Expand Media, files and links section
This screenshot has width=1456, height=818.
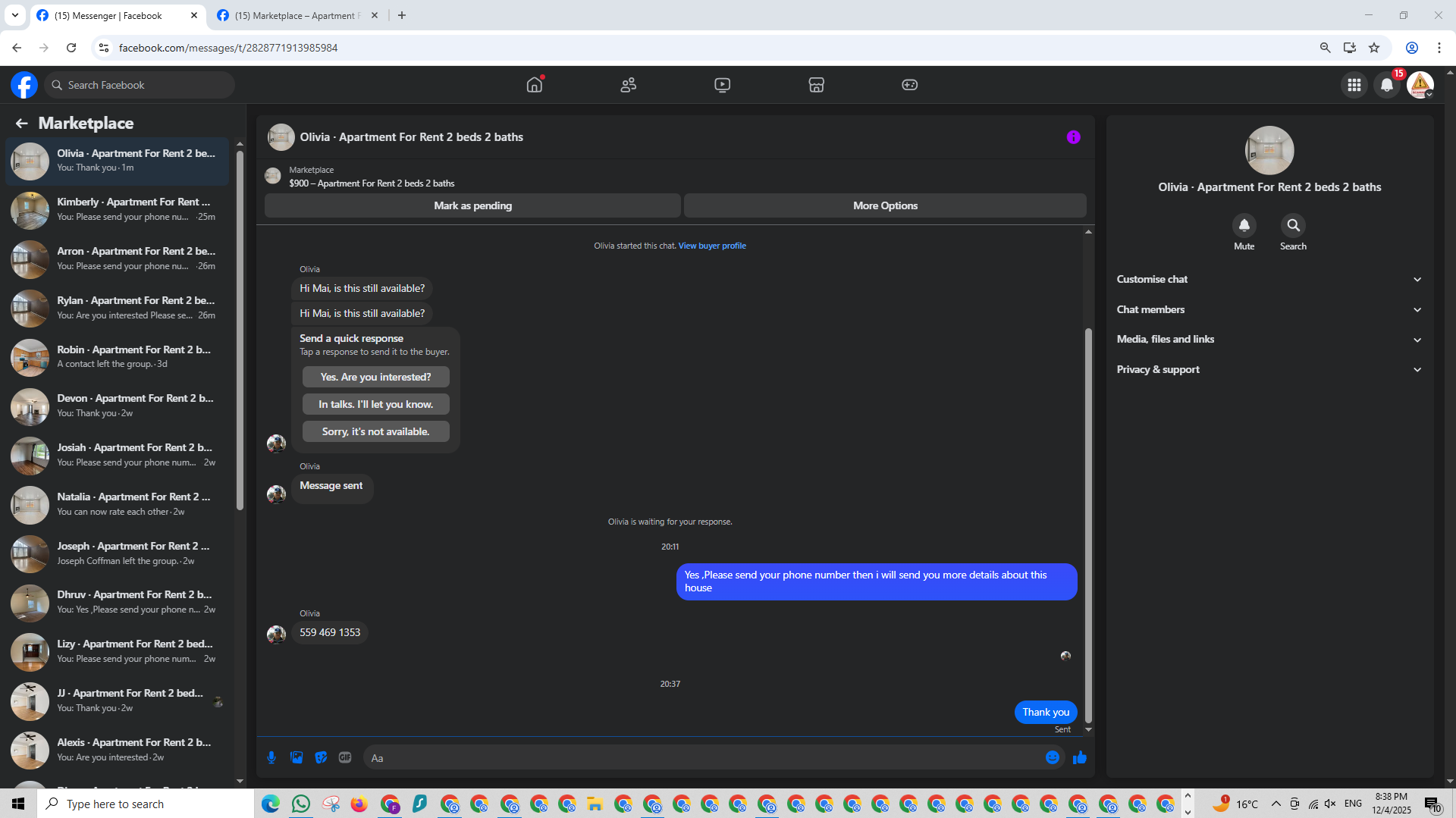tap(1269, 340)
